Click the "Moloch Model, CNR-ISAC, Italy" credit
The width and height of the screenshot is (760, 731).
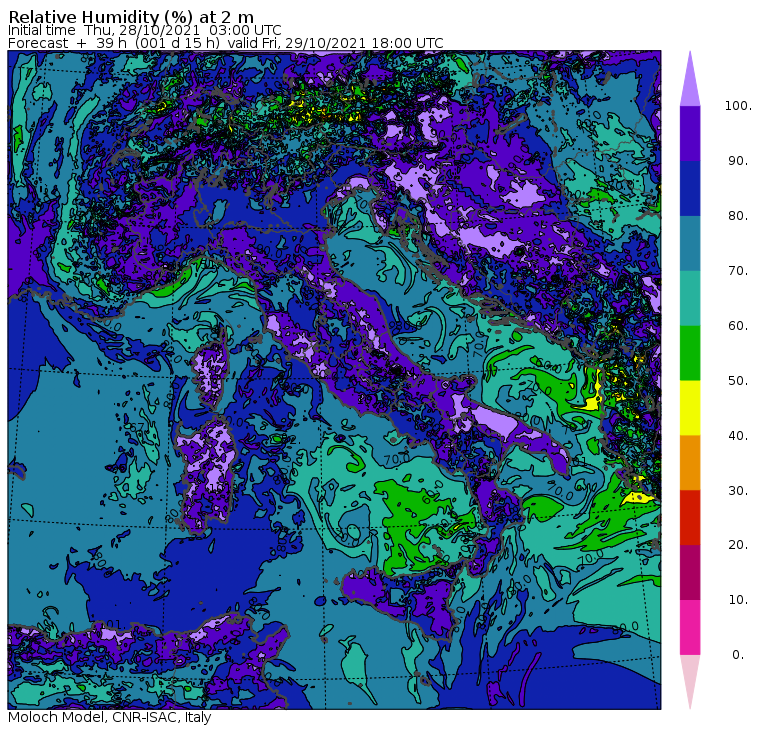coord(110,717)
